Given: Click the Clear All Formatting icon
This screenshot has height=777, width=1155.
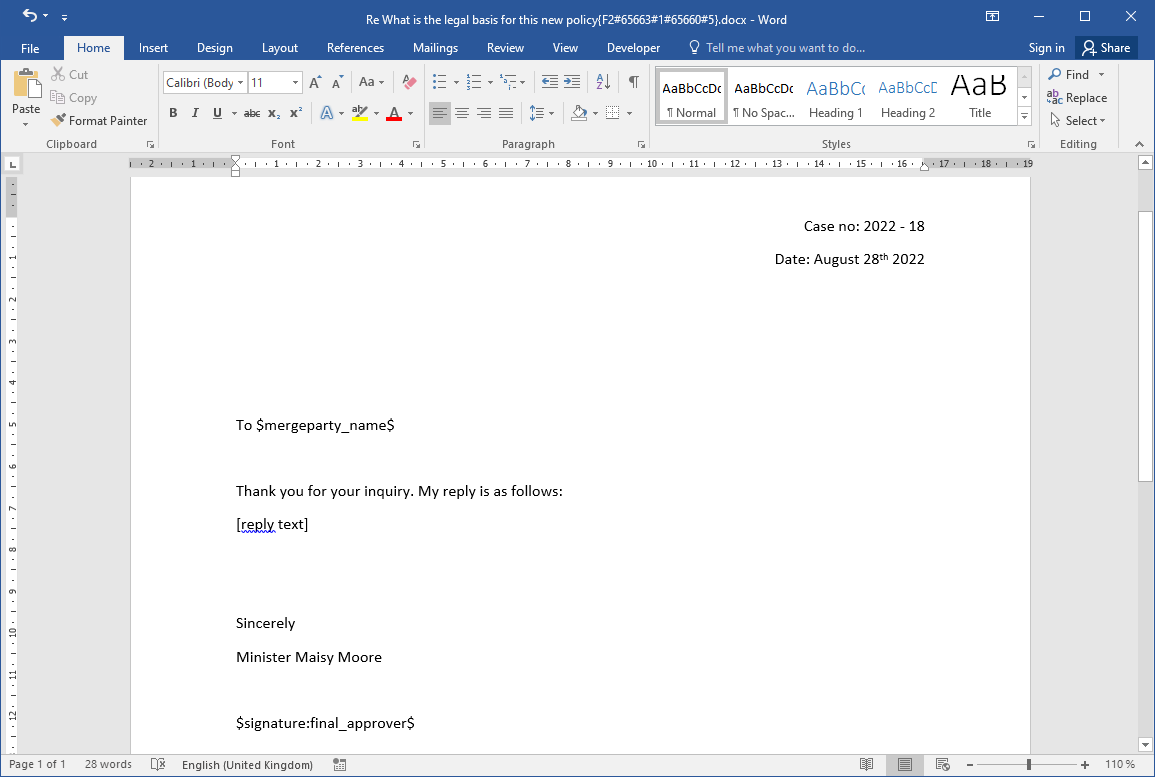Looking at the screenshot, I should [408, 82].
